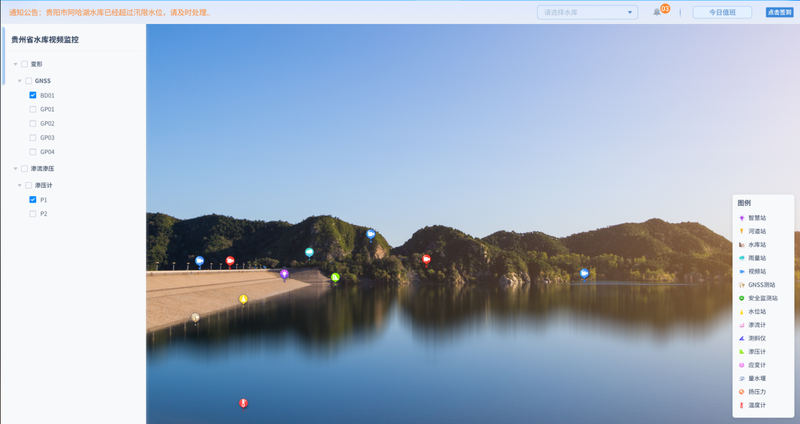This screenshot has height=424, width=800.
Task: Click the 扬压力 legend icon
Action: coord(742,392)
